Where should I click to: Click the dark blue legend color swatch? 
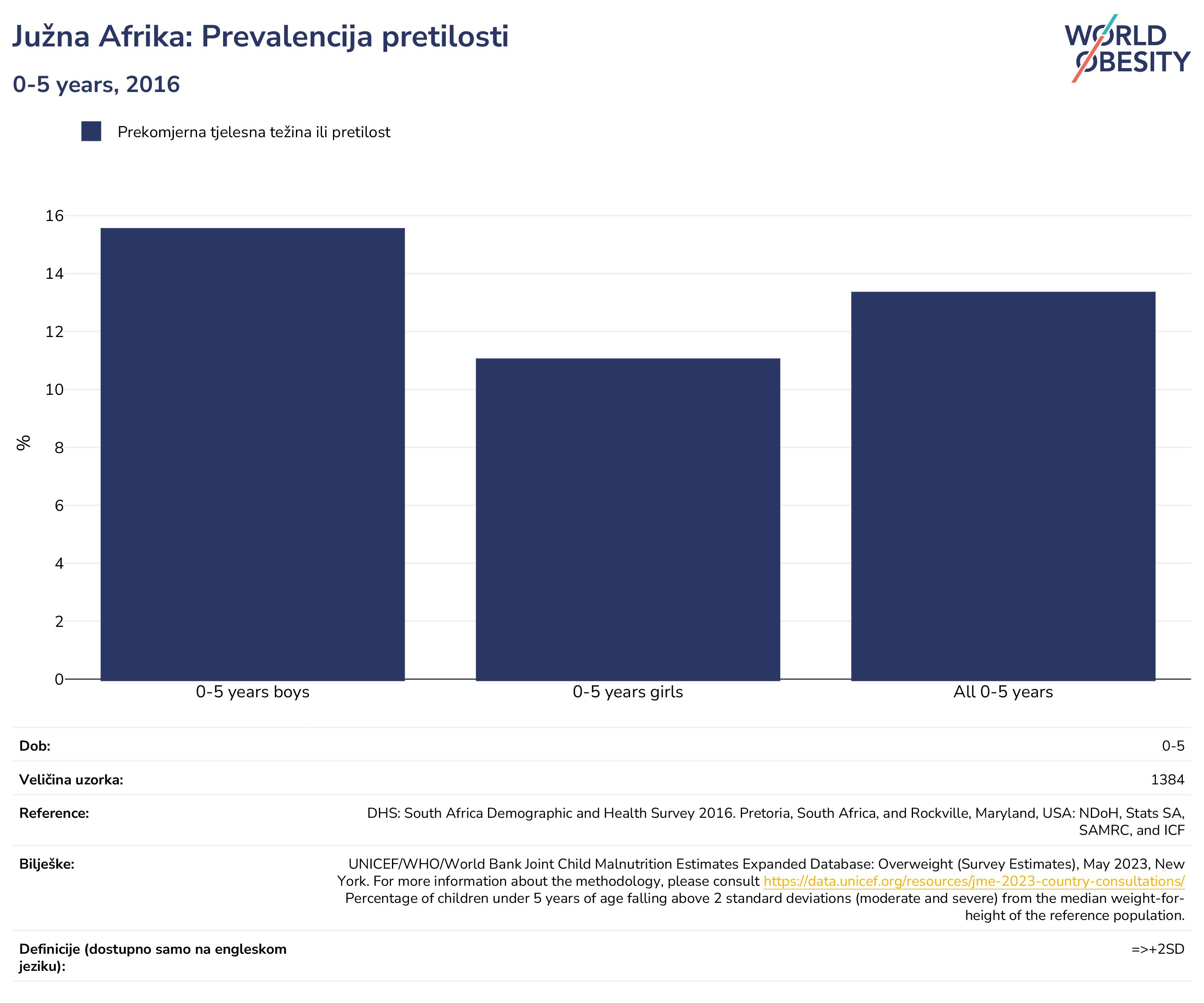click(x=91, y=131)
